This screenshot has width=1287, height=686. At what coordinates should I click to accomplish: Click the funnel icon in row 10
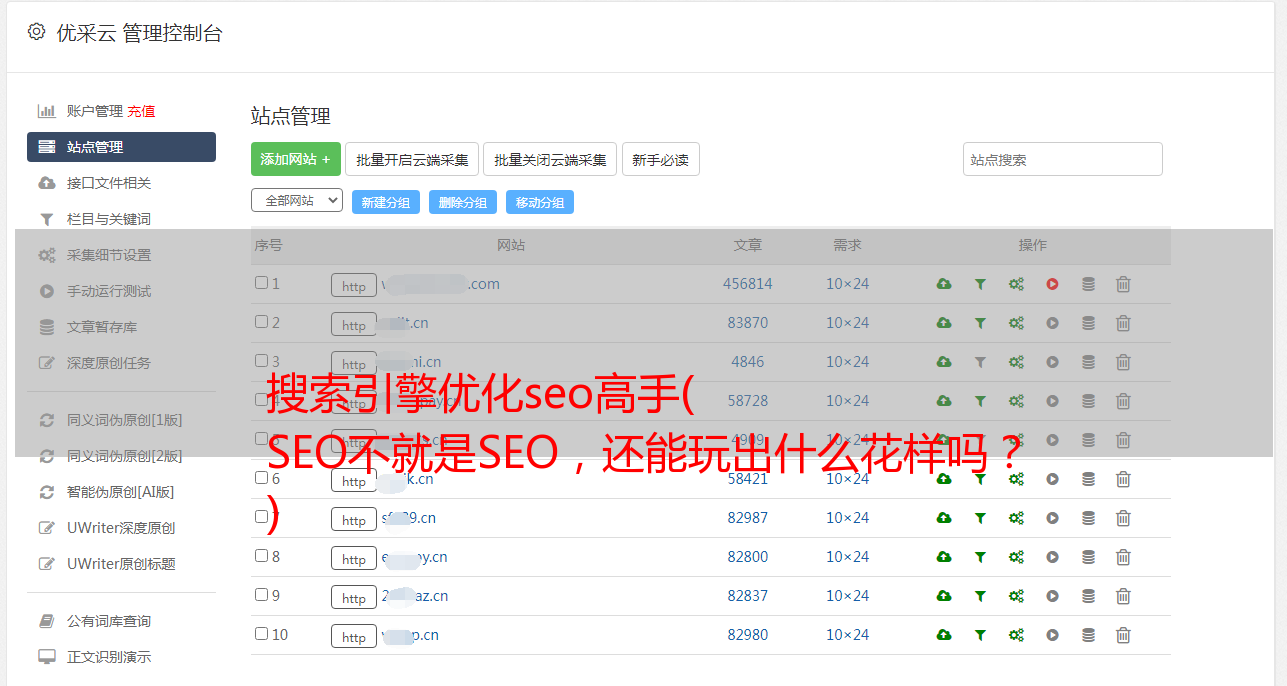(980, 635)
